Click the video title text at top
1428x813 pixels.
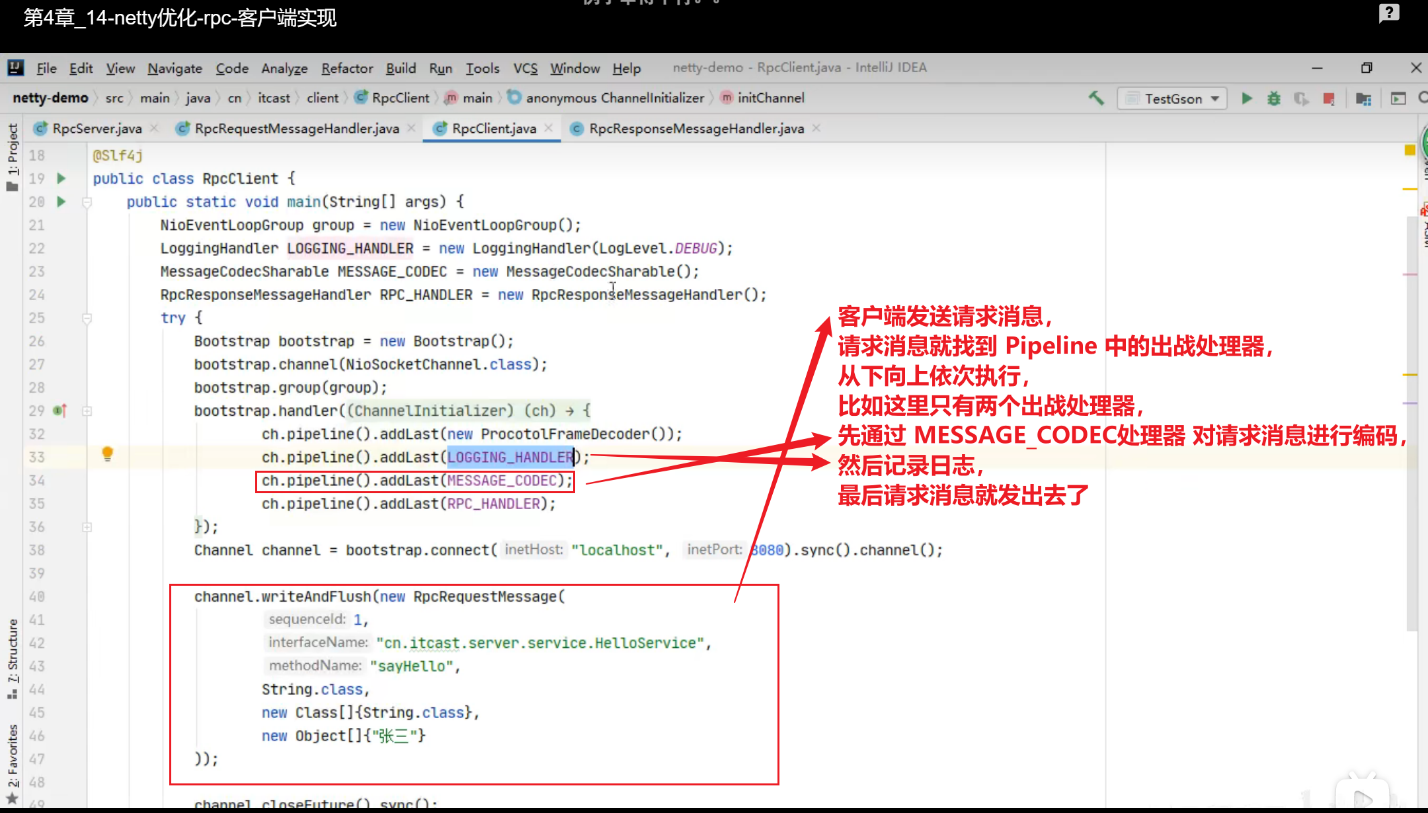click(x=180, y=17)
